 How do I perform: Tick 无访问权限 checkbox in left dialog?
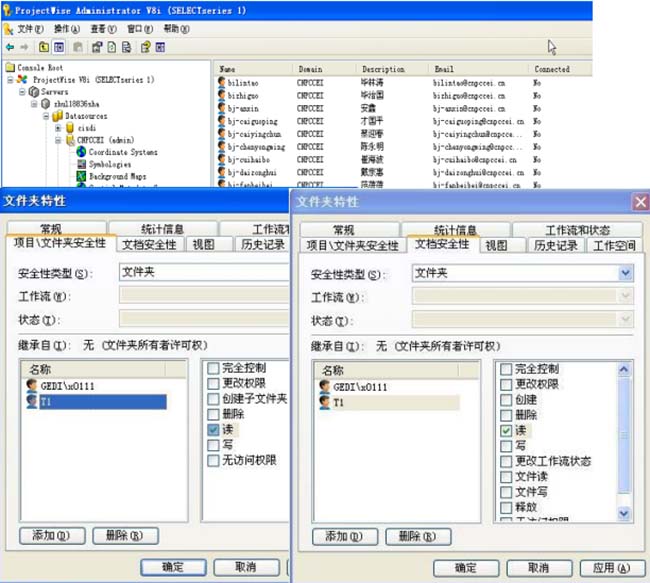(x=213, y=460)
